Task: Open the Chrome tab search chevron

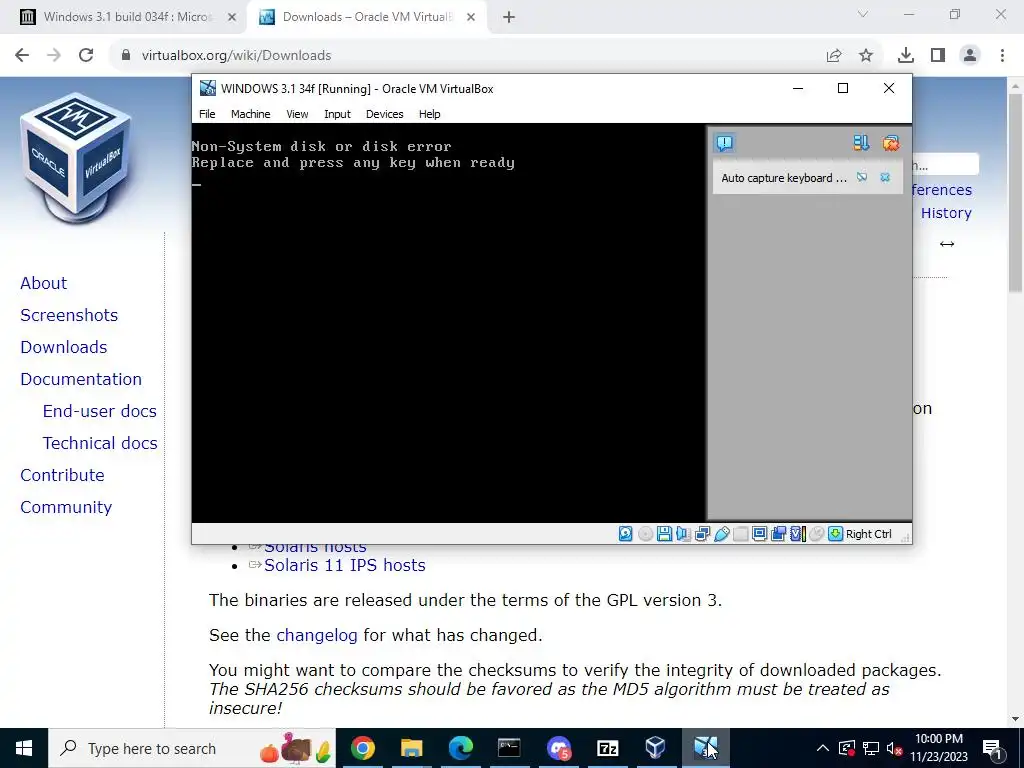Action: tap(863, 14)
